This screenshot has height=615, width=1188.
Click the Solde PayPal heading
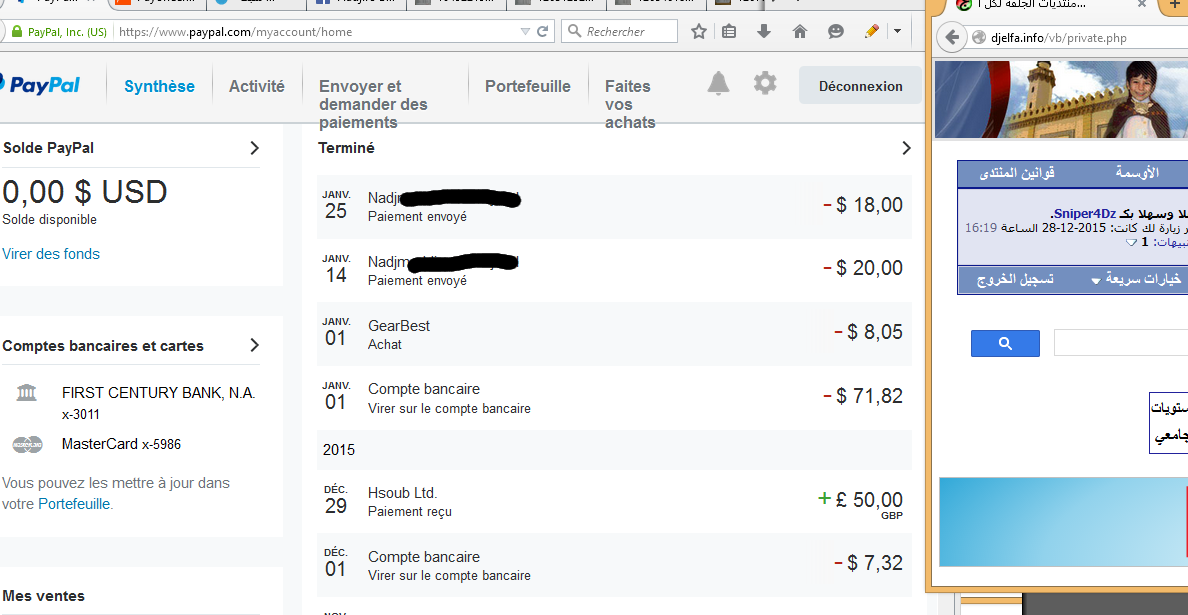click(x=48, y=148)
